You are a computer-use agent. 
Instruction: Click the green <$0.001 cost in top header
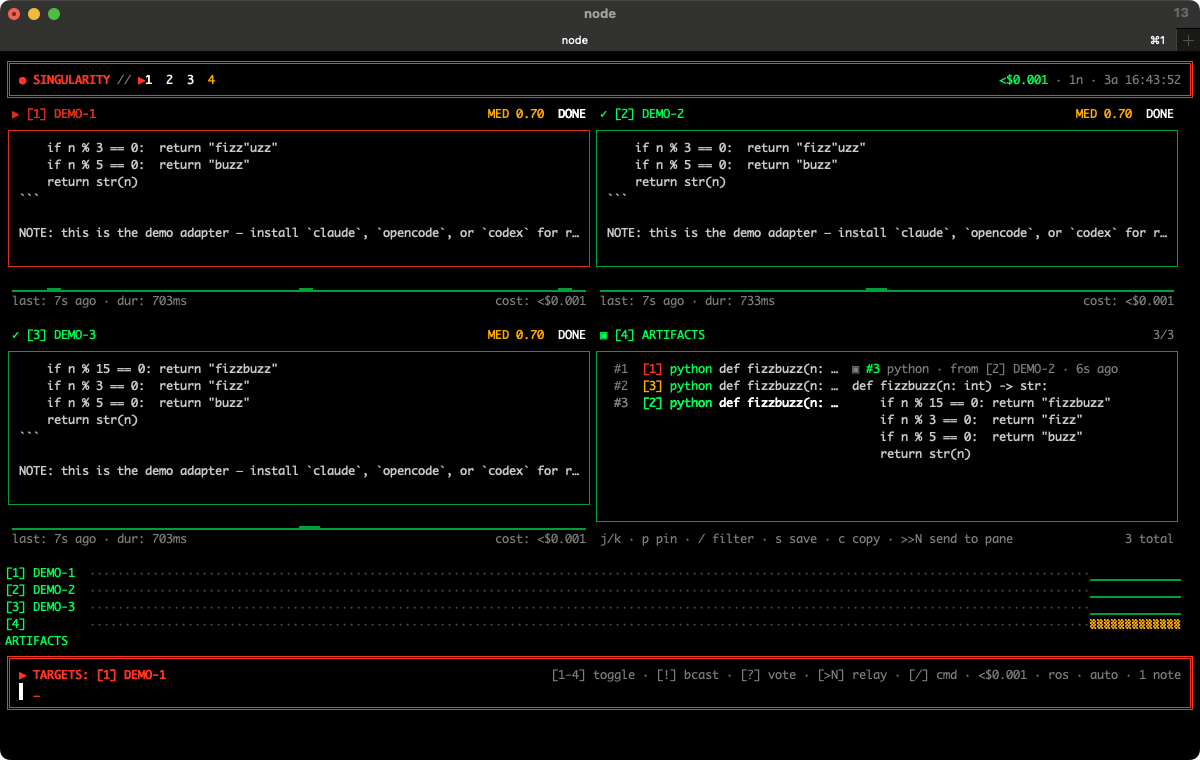point(1023,80)
